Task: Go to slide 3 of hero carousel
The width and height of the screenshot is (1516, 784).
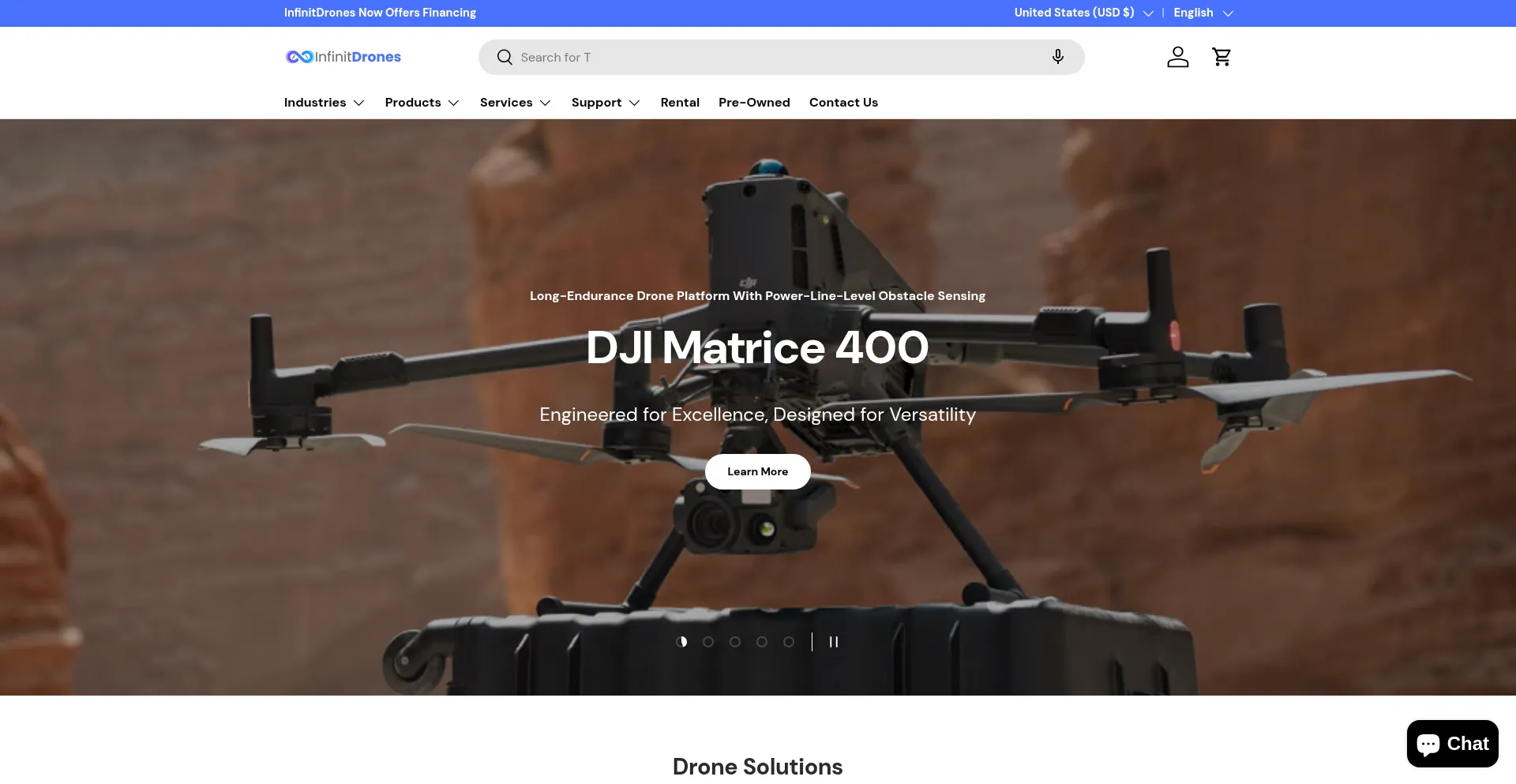Action: [x=735, y=642]
